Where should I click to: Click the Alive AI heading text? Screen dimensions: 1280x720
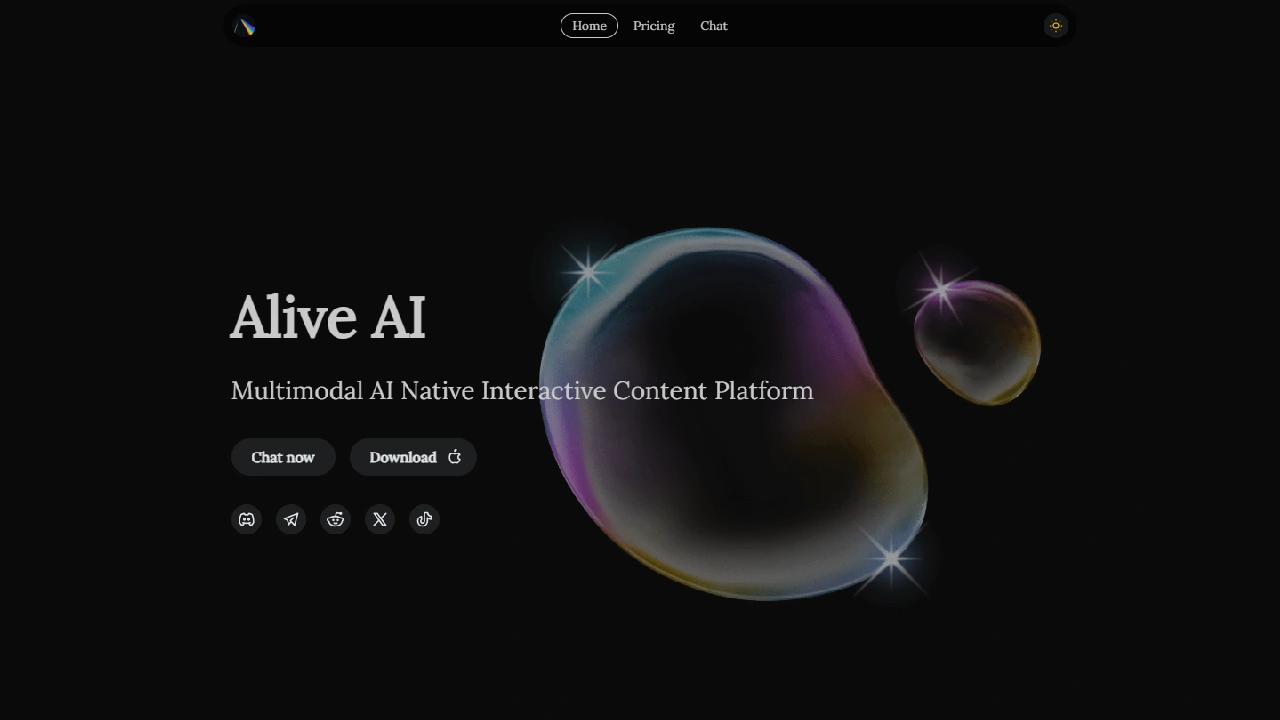click(x=328, y=317)
